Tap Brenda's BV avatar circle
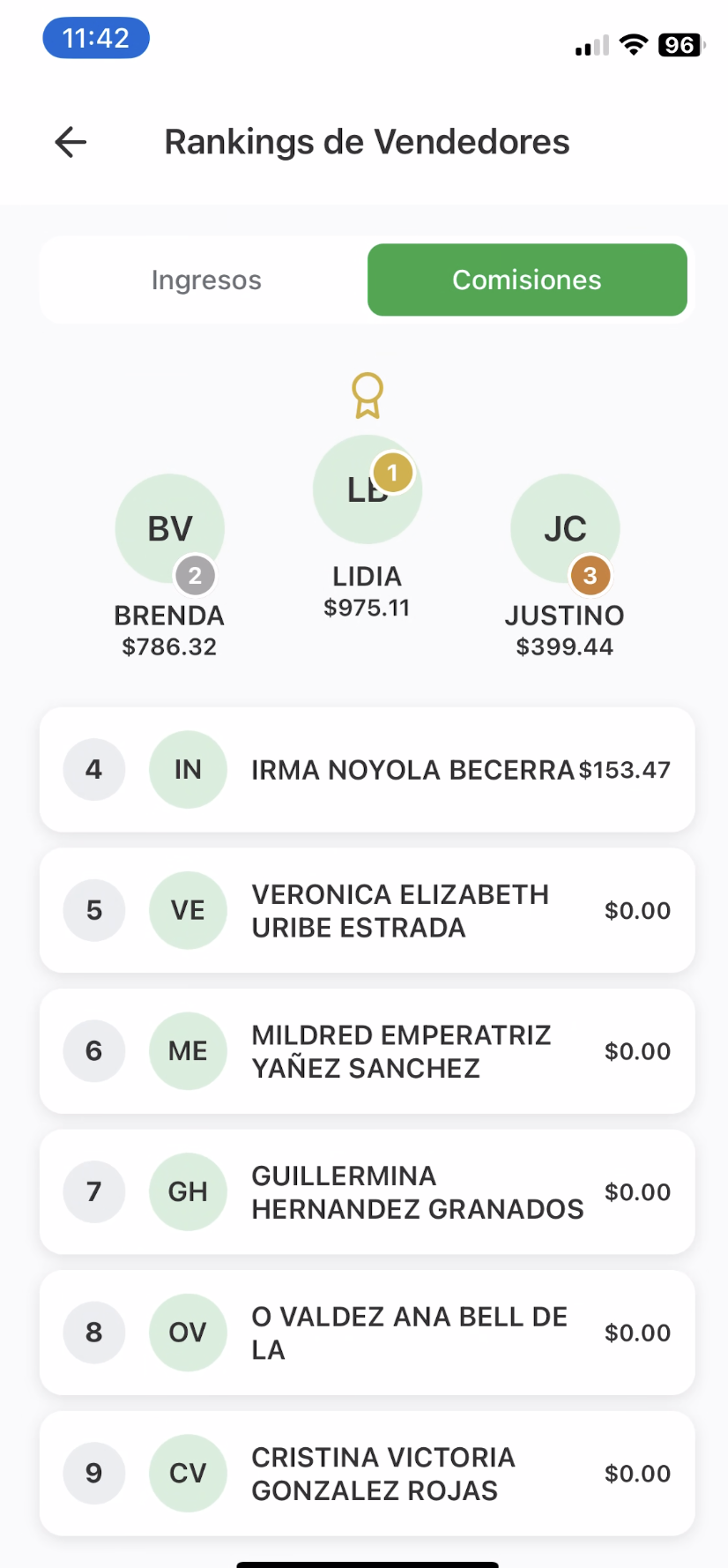The image size is (728, 1568). click(170, 528)
